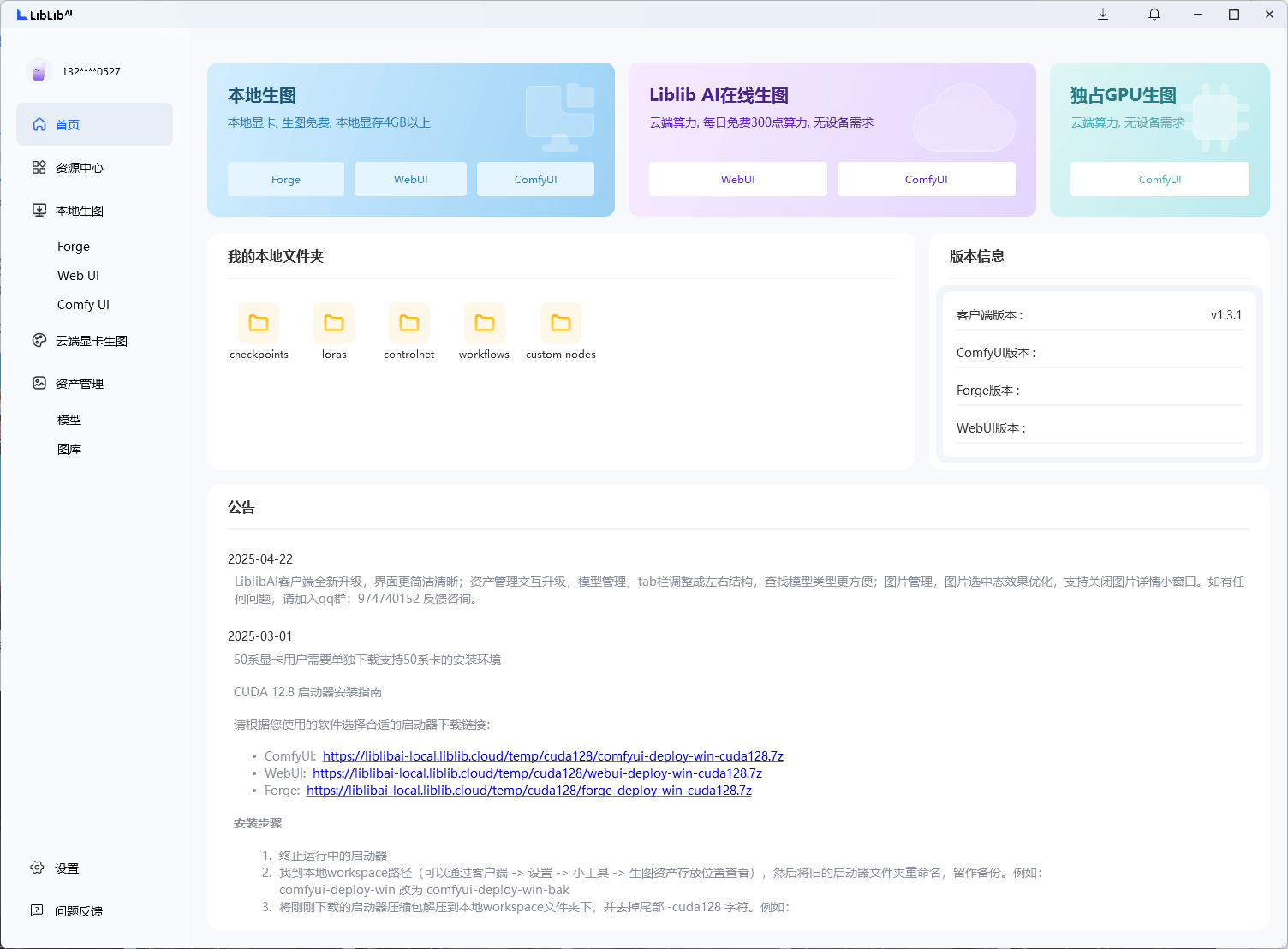
Task: Open the download manager icon in title bar
Action: (x=1103, y=15)
